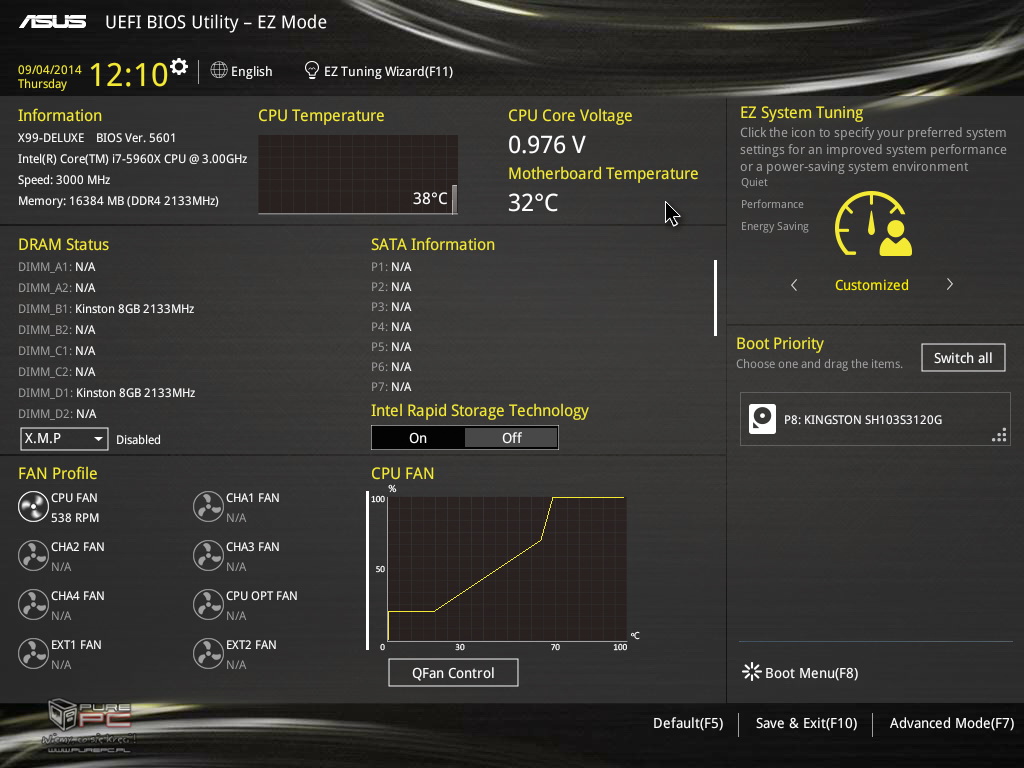Click the 538 RPM CPU fan reading
1024x768 pixels.
tap(75, 518)
